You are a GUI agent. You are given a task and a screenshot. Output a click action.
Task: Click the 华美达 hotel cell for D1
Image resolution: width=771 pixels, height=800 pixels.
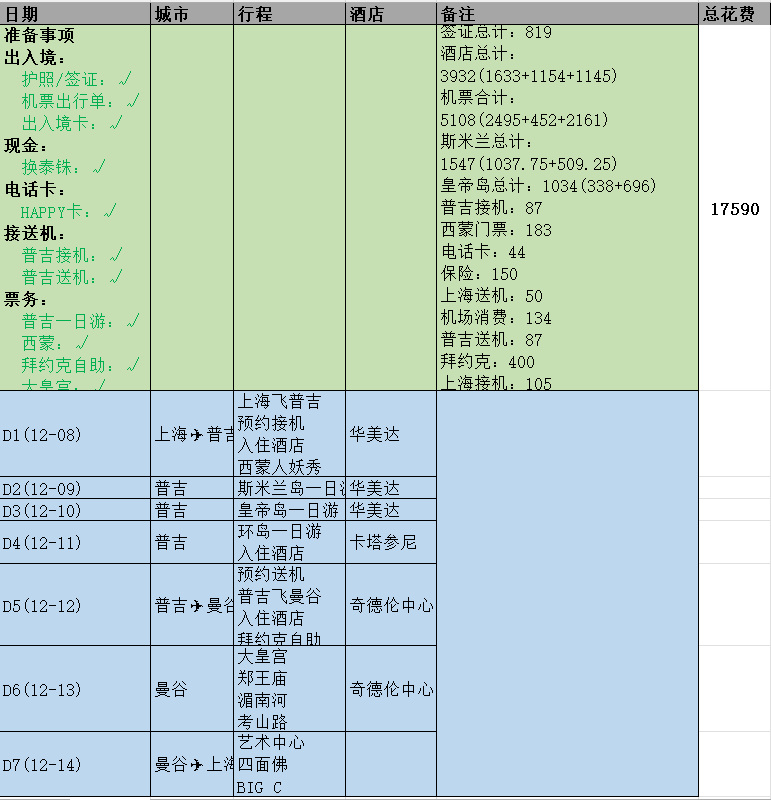[391, 434]
